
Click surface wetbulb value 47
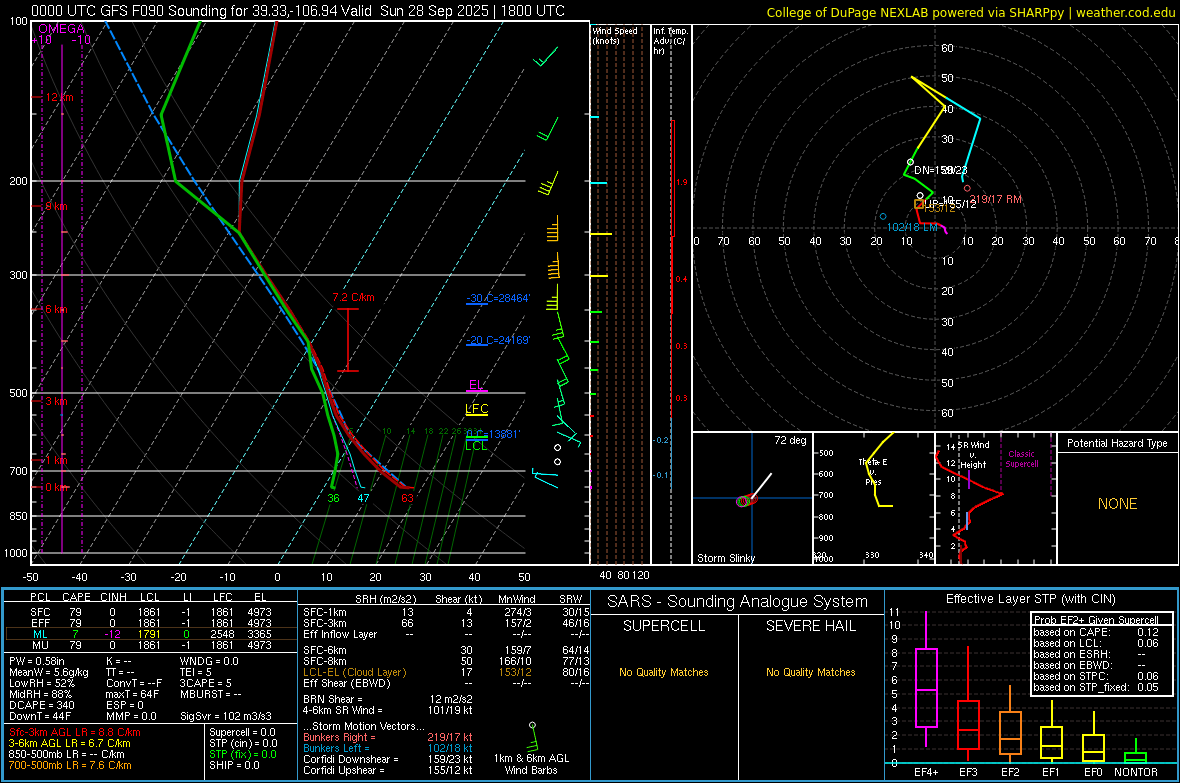363,498
